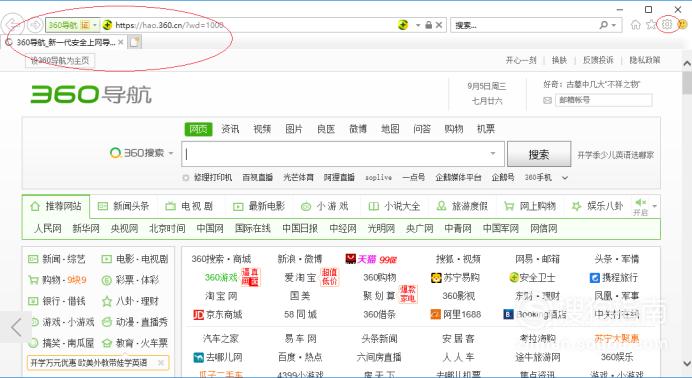Click the browser forward arrow button
This screenshot has height=378, width=692.
click(35, 25)
